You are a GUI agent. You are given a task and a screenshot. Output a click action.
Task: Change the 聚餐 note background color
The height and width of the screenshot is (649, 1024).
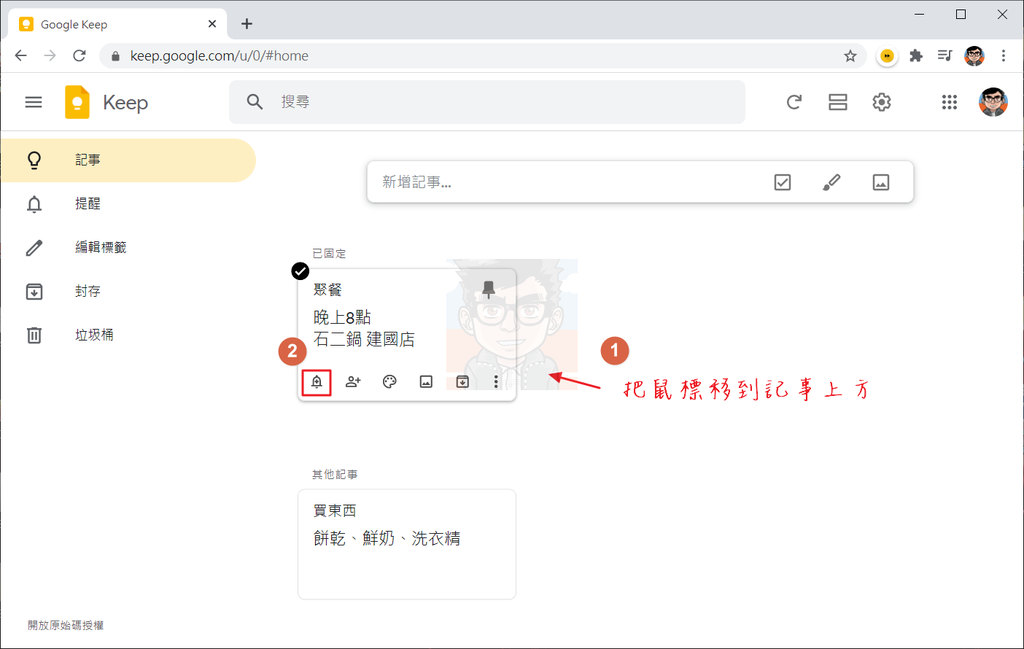[390, 382]
